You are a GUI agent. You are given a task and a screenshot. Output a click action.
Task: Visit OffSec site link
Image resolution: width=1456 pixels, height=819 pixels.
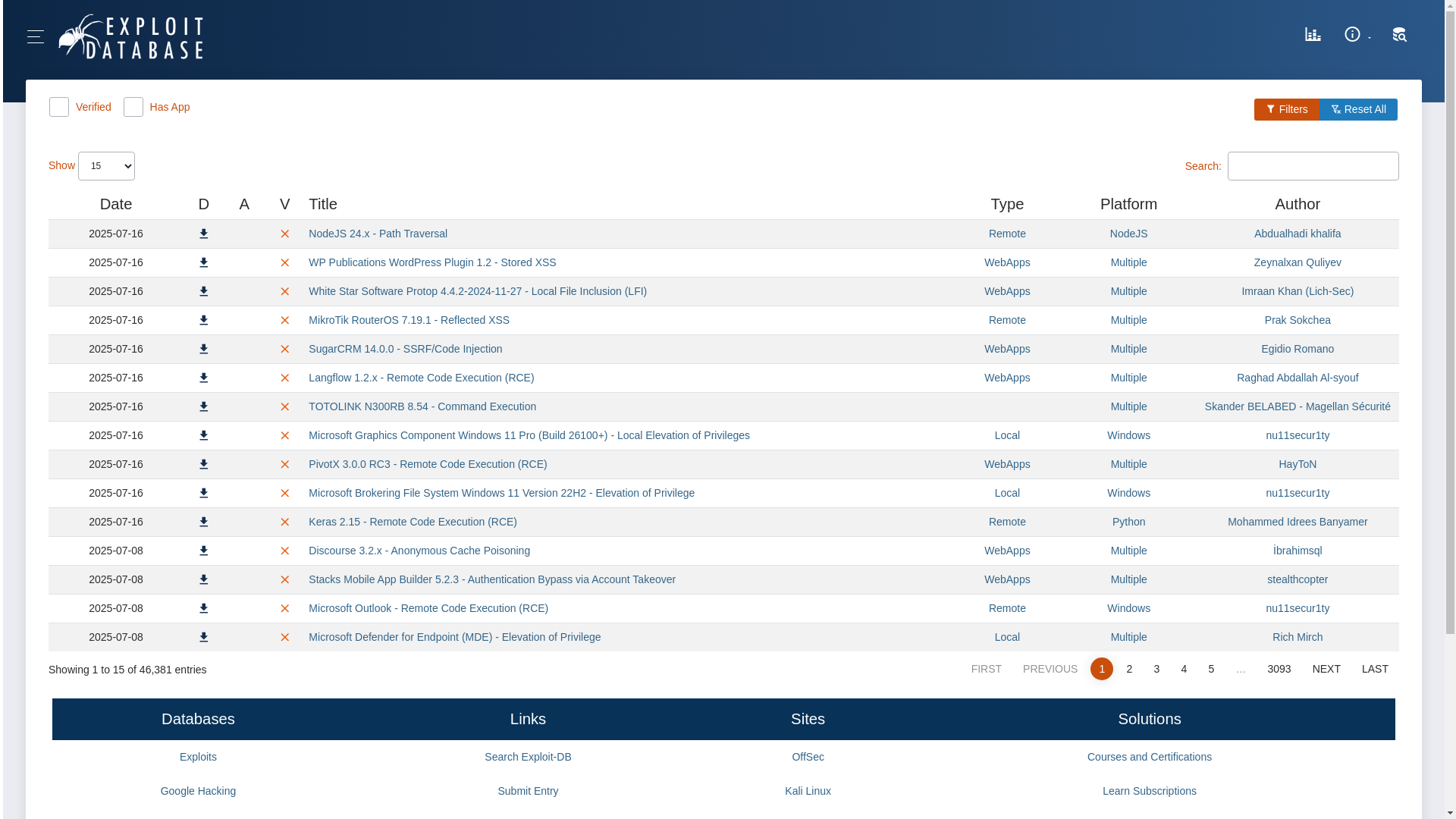808,757
